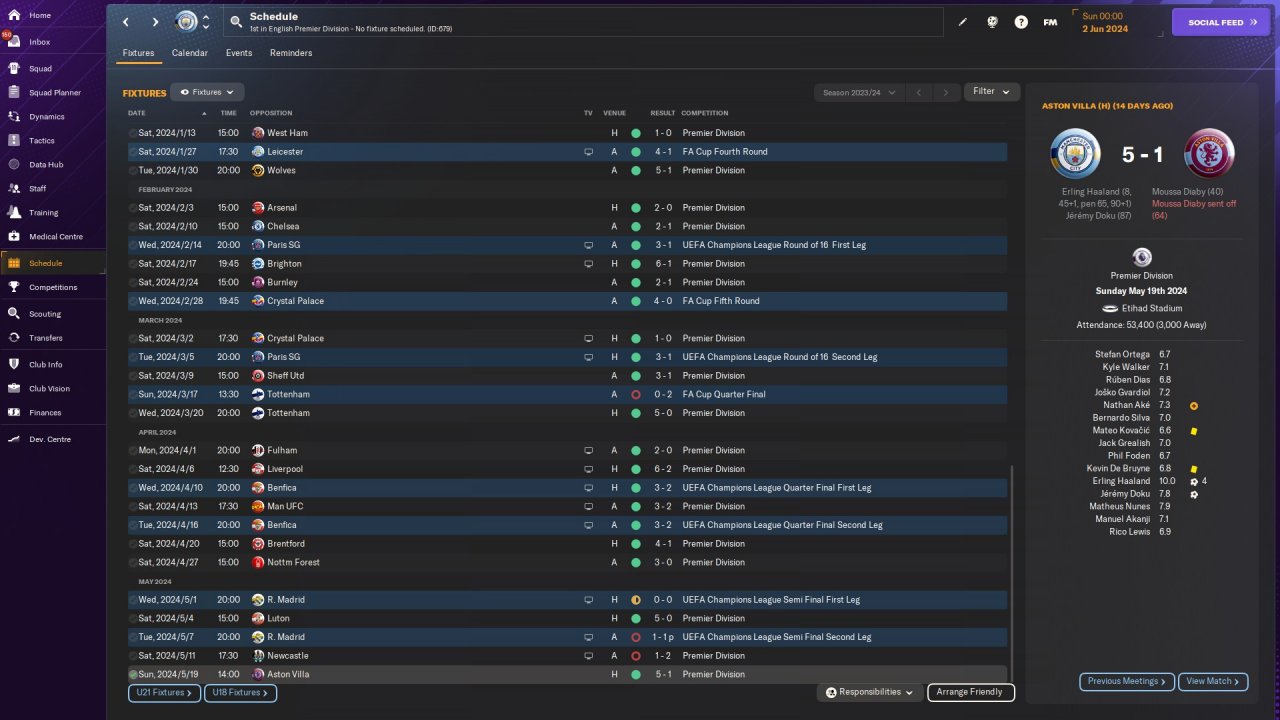The image size is (1280, 720).
Task: Select the West Ham fixture row circle
Action: point(133,133)
